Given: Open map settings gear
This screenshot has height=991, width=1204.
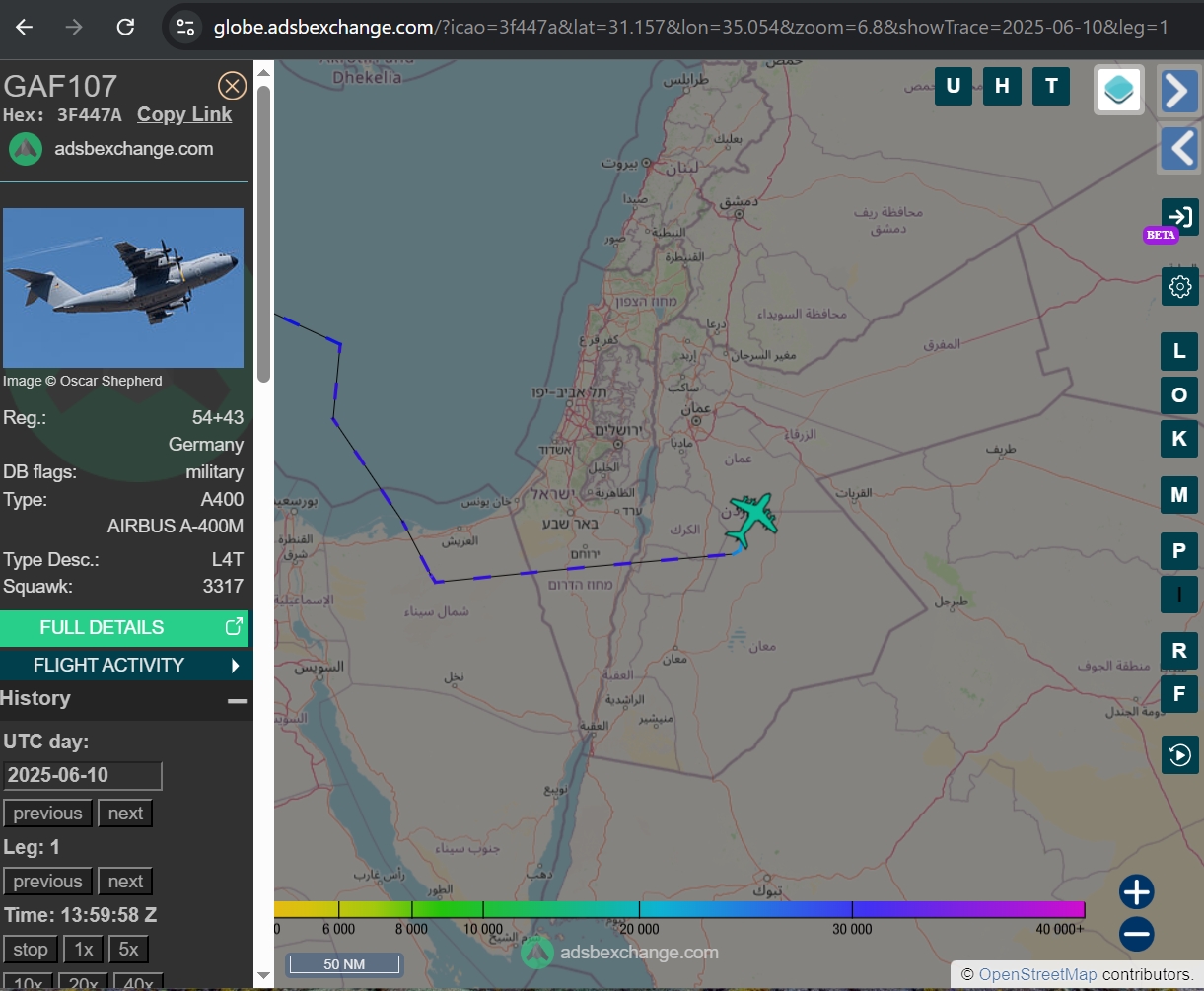Looking at the screenshot, I should pyautogui.click(x=1179, y=287).
